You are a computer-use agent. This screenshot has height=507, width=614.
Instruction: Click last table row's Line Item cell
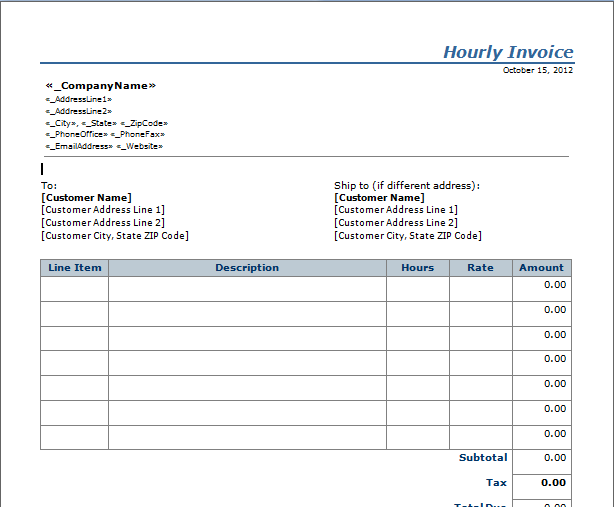(x=74, y=438)
